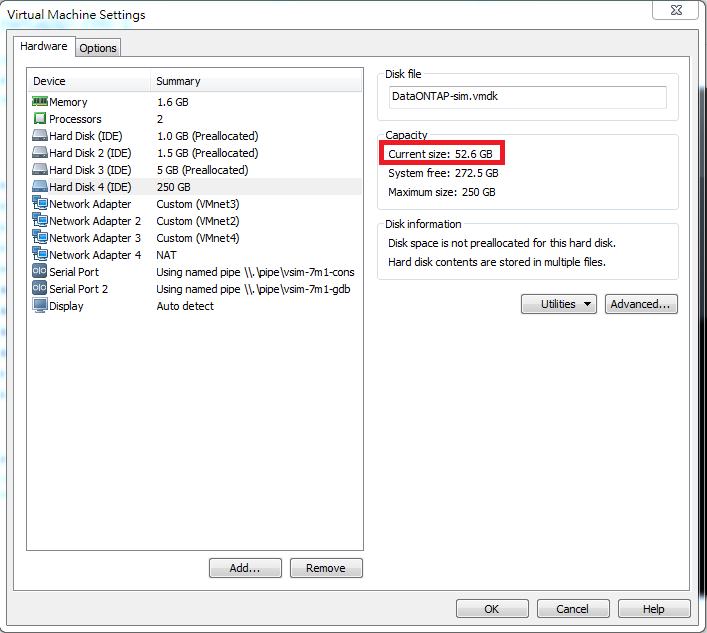This screenshot has height=633, width=707.
Task: Open the Utilities dropdown menu
Action: 559,304
